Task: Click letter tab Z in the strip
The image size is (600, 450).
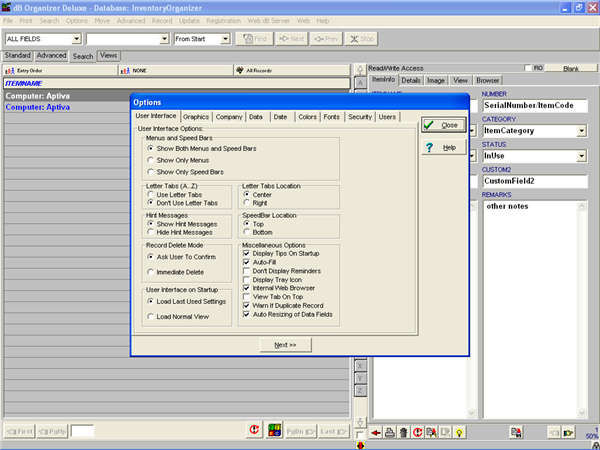Action: point(360,391)
